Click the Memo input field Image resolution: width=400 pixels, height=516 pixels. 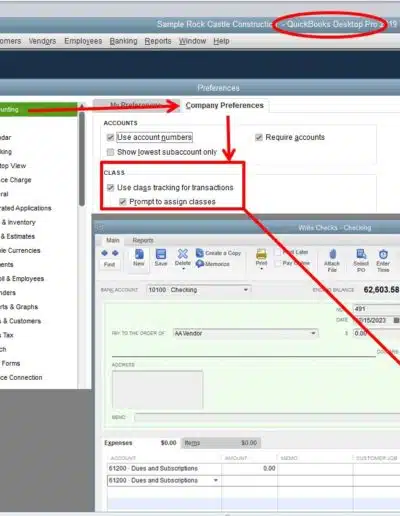(267, 417)
